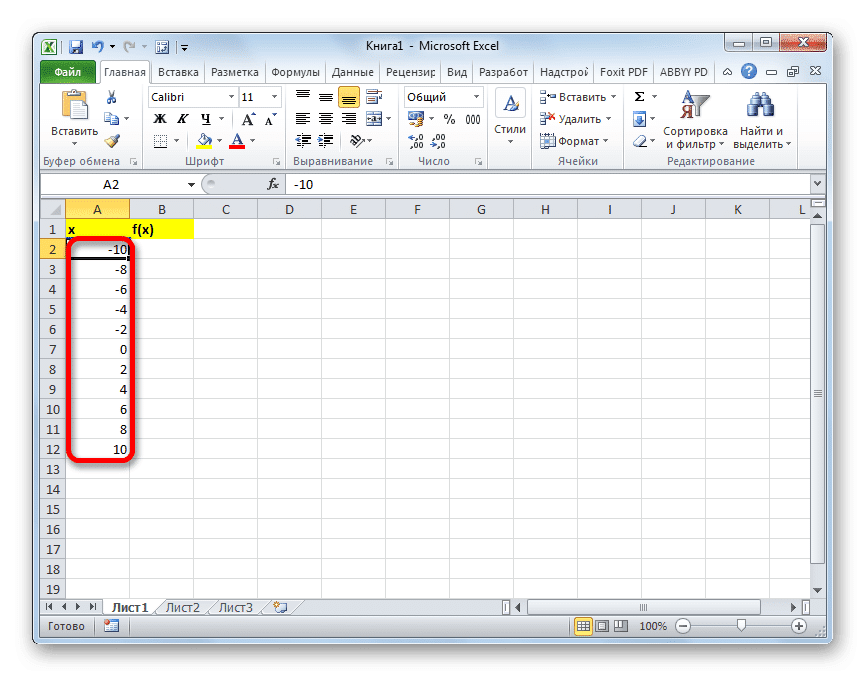Toggle bottom vertical alignment
The image size is (866, 677).
pyautogui.click(x=348, y=98)
